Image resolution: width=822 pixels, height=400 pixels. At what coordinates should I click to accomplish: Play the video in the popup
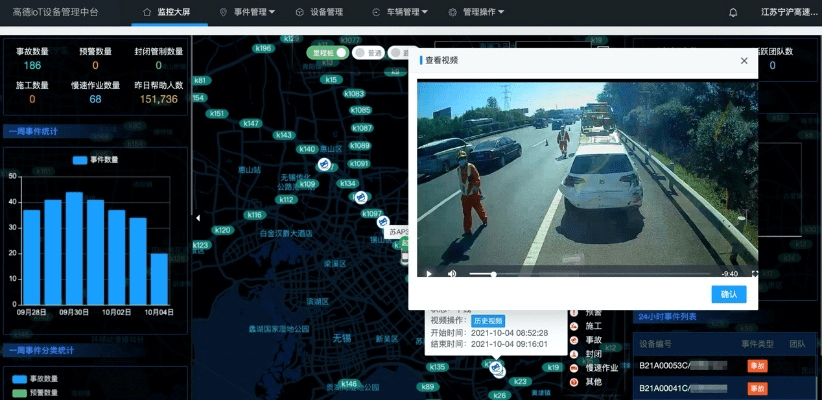[430, 273]
